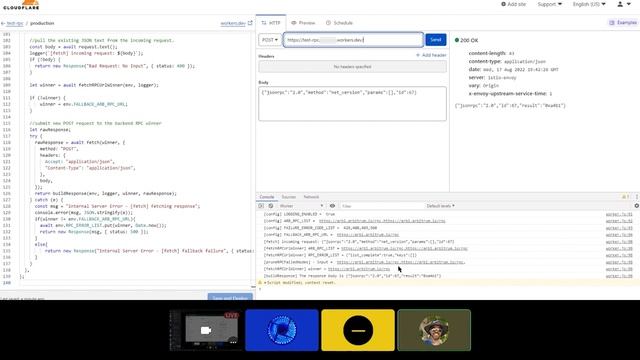
Task: Click the camera icon on the LIVE tile
Action: pyautogui.click(x=206, y=330)
